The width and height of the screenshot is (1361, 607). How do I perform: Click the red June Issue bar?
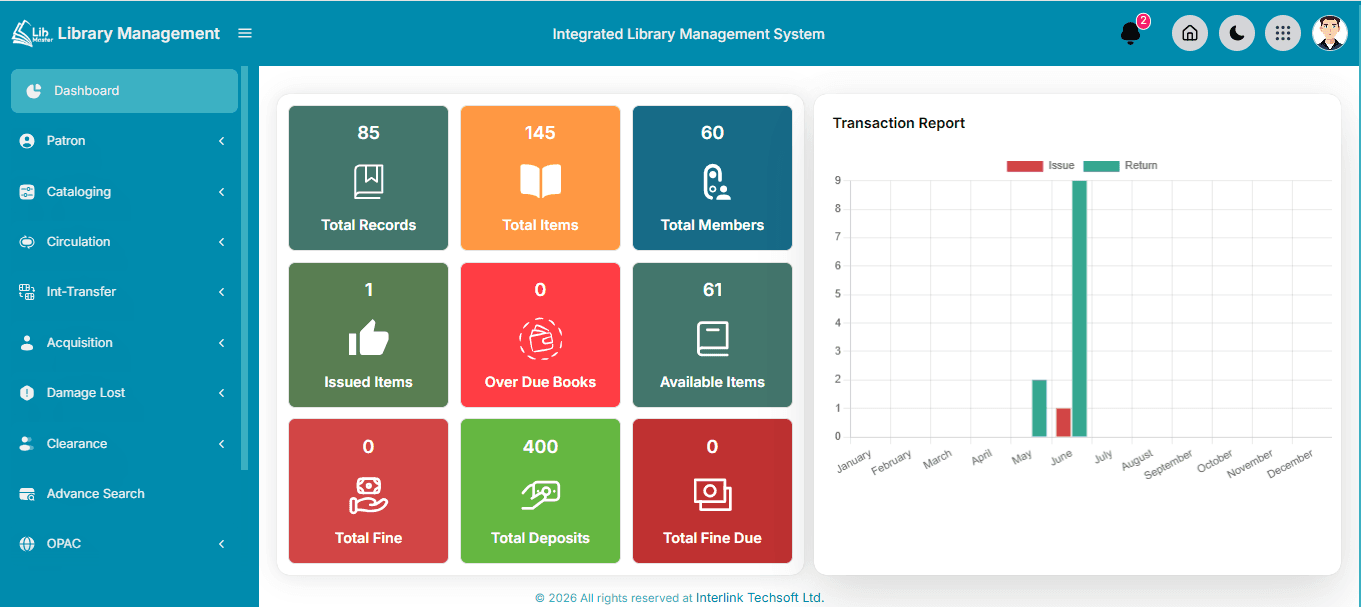[x=1063, y=422]
